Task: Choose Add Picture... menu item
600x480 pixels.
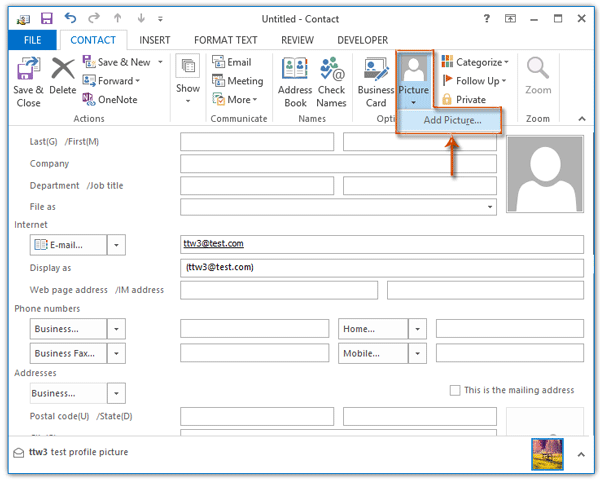Action: coord(450,120)
